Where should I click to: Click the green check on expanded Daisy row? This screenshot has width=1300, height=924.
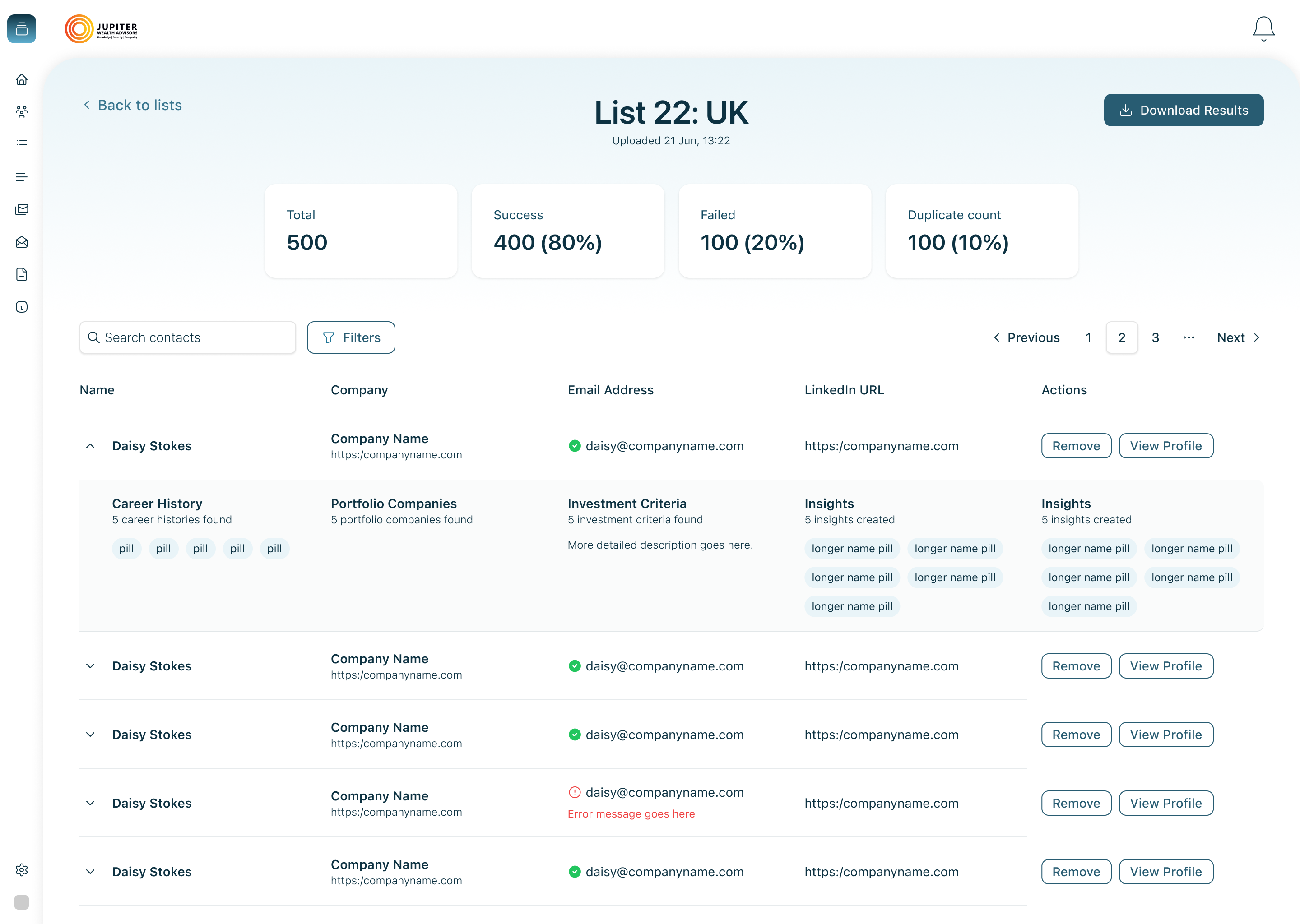tap(574, 445)
